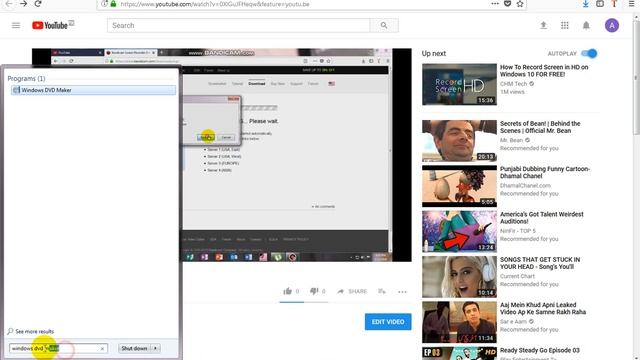Click the Current Chart channel name
Image resolution: width=640 pixels, height=360 pixels.
click(517, 276)
